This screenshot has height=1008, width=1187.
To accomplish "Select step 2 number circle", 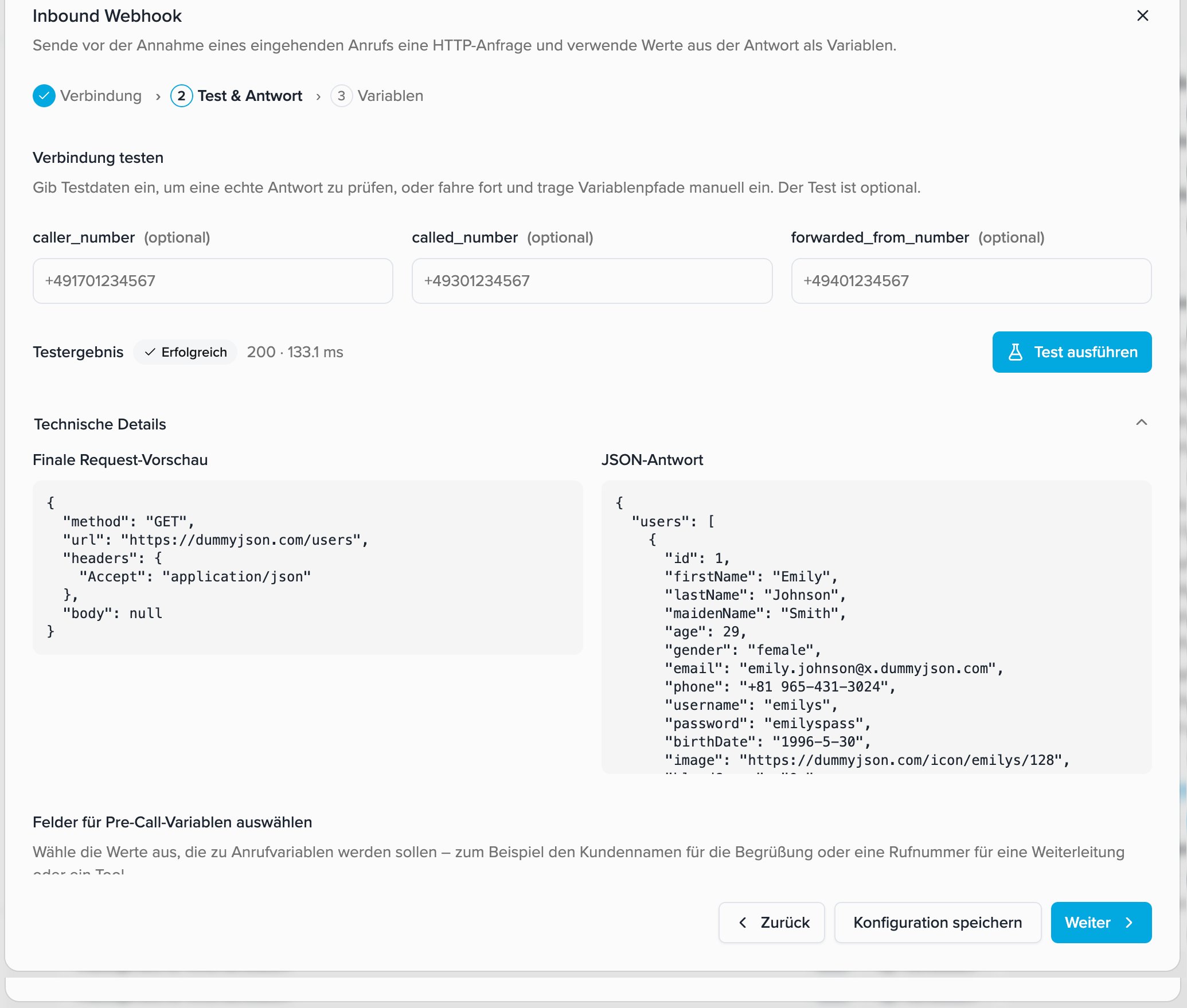I will (x=181, y=96).
